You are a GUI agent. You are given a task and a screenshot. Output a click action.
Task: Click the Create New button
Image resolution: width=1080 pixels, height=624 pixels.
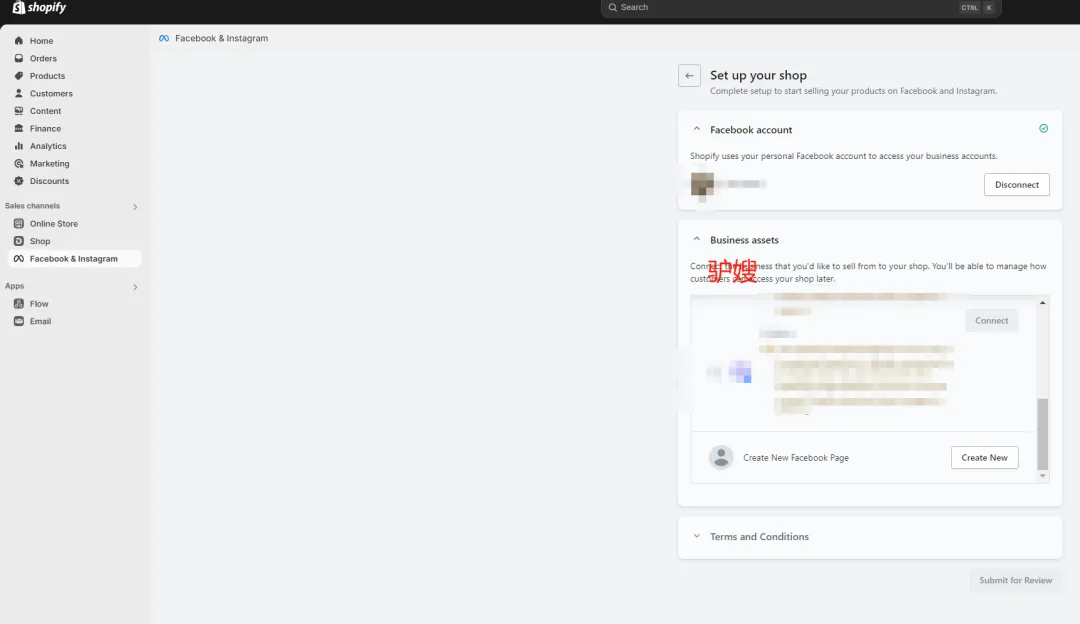(x=984, y=457)
